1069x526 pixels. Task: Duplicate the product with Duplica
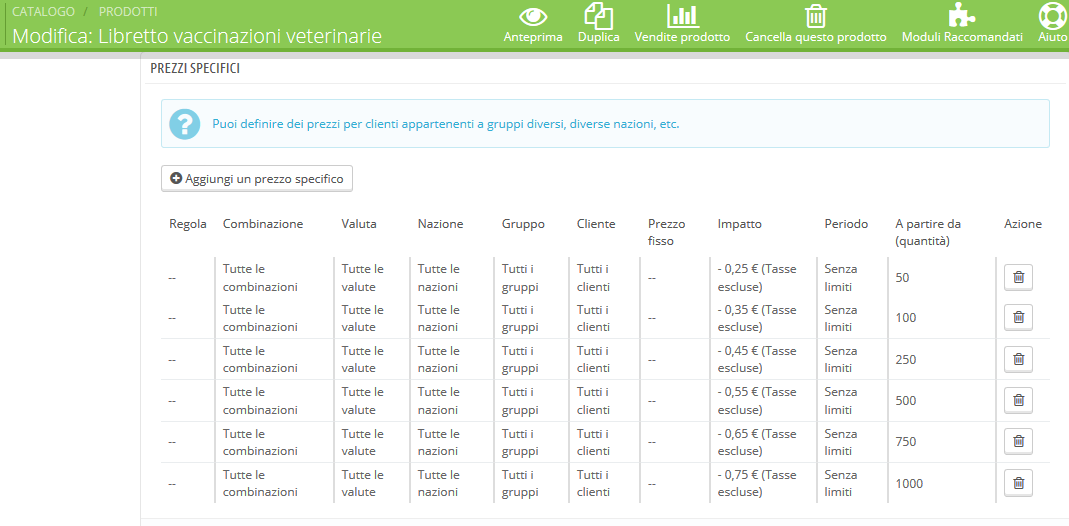599,25
